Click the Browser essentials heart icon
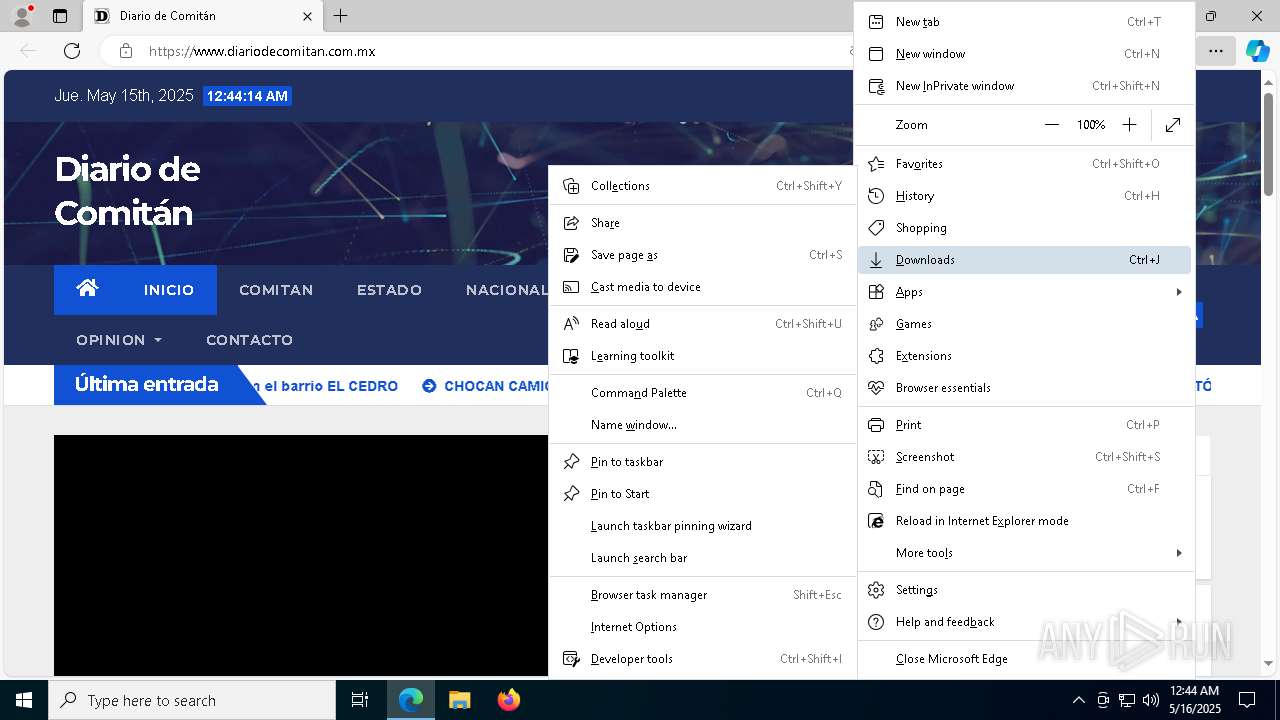Viewport: 1280px width, 720px height. (x=876, y=388)
